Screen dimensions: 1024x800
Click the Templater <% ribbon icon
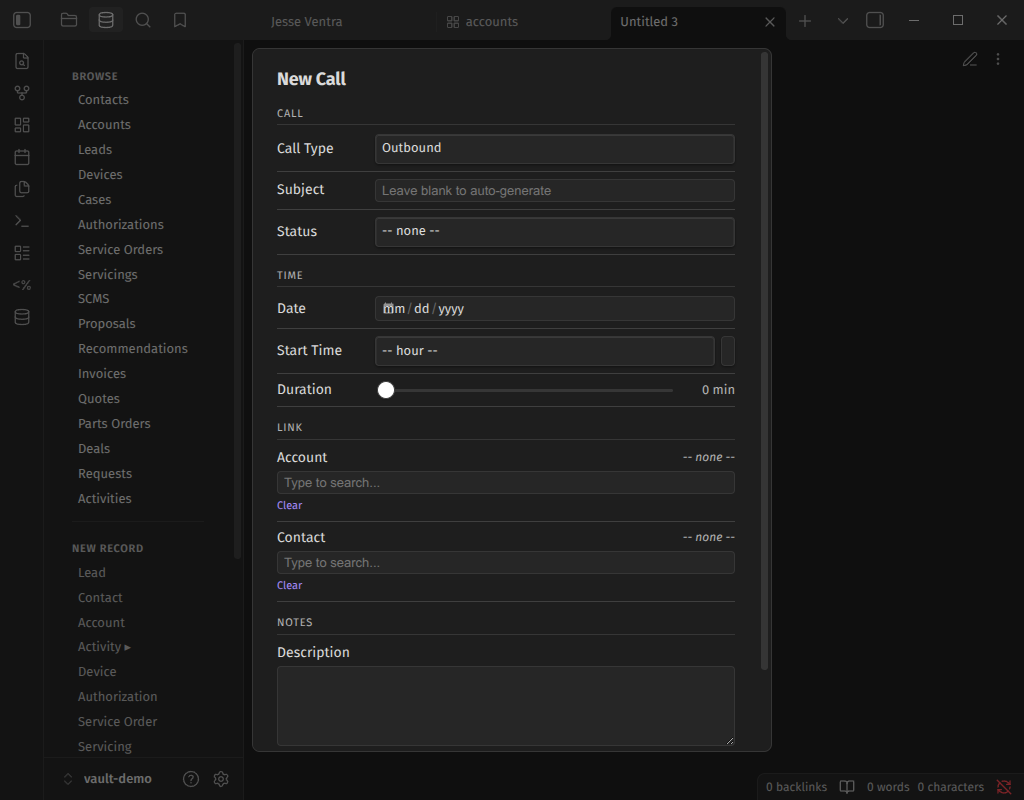coord(22,285)
